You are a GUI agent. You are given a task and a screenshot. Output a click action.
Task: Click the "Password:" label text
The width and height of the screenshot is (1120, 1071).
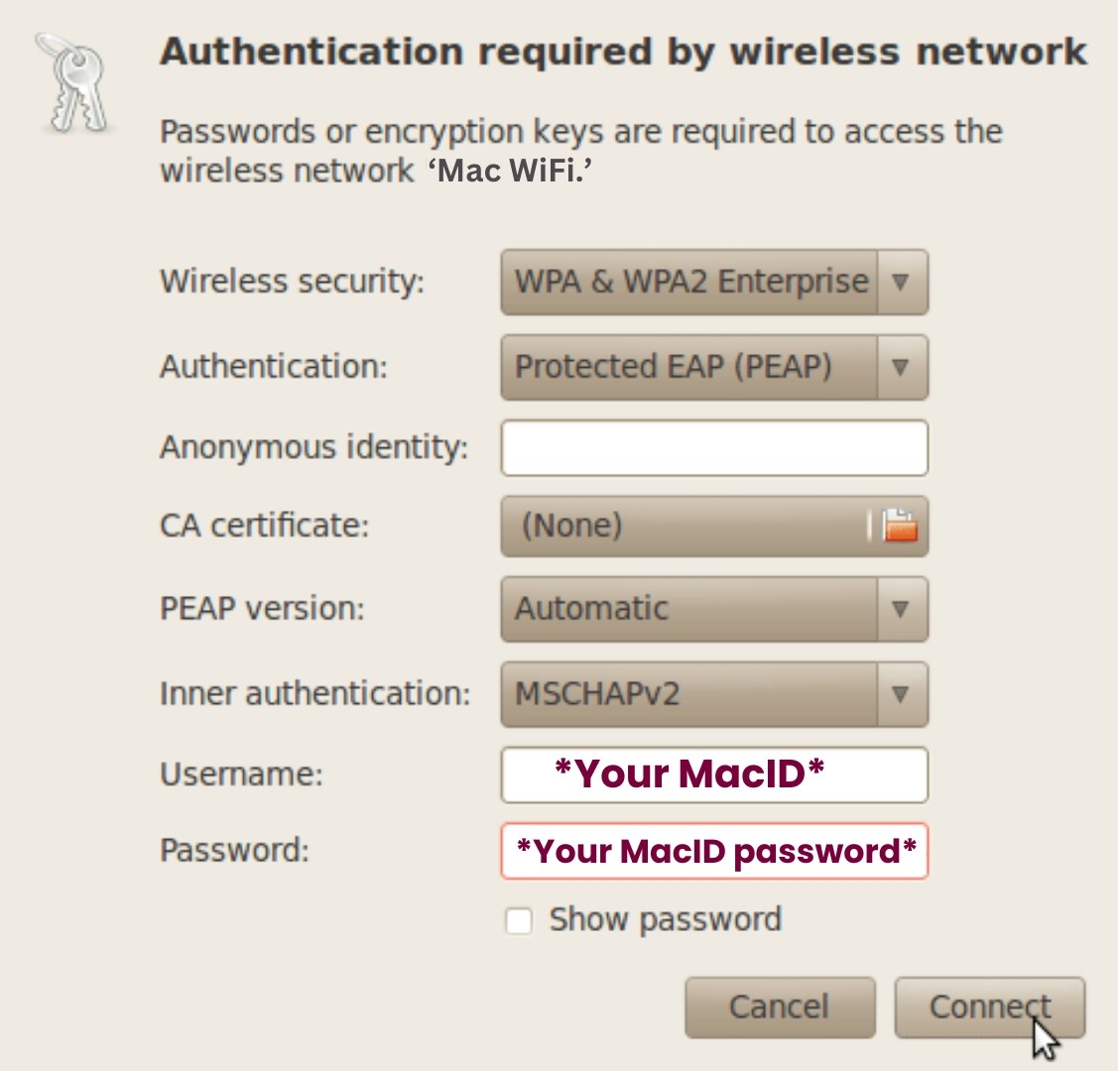(234, 850)
